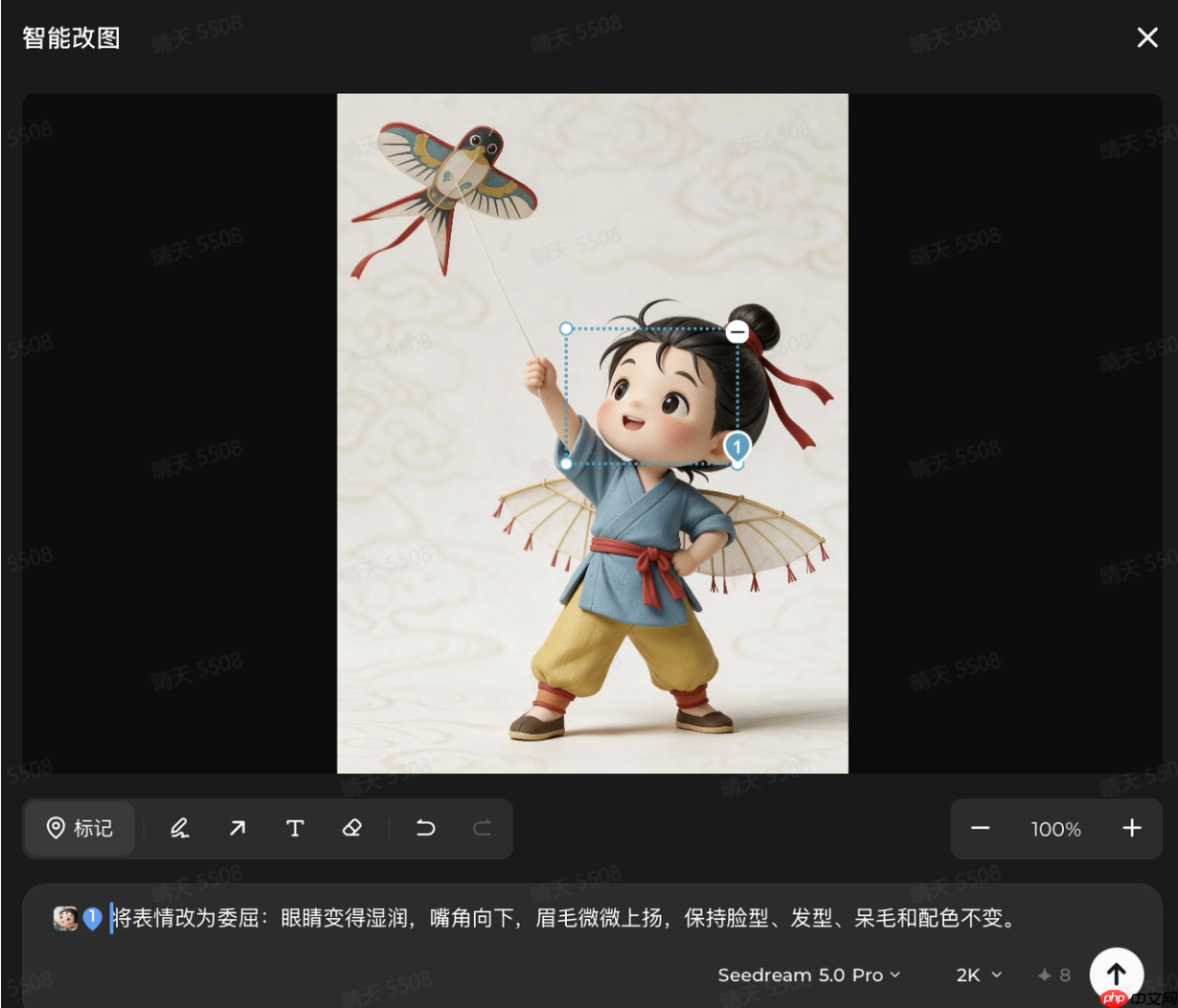Select the freehand brush tool
Image resolution: width=1178 pixels, height=1008 pixels.
pyautogui.click(x=179, y=828)
